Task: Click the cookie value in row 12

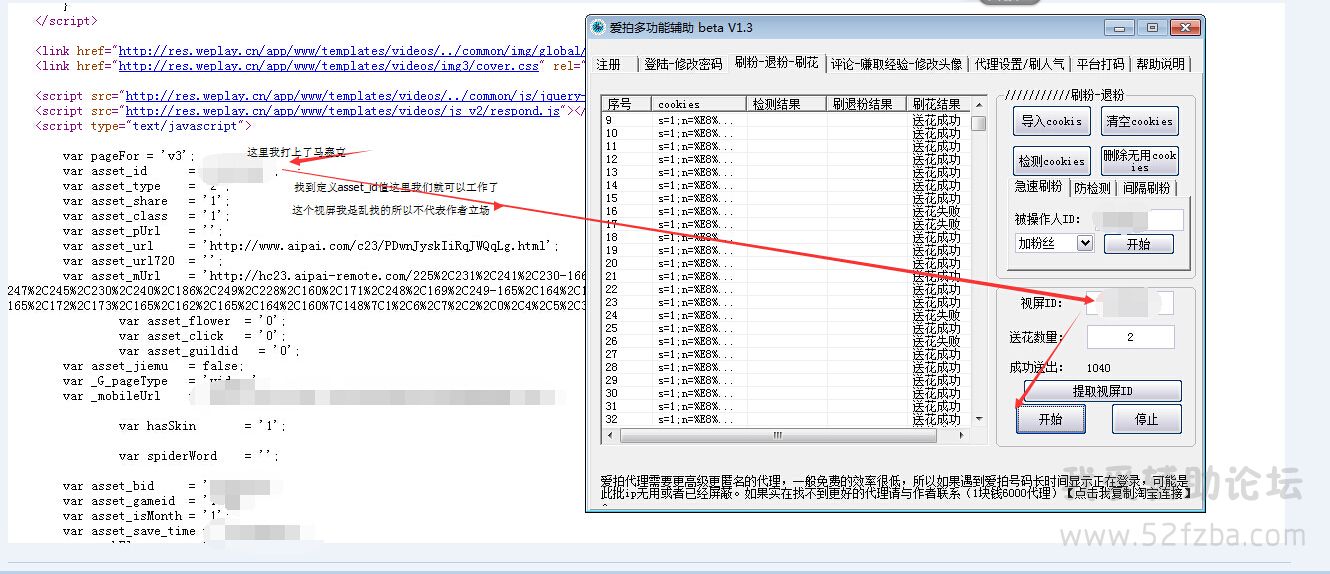Action: [695, 159]
